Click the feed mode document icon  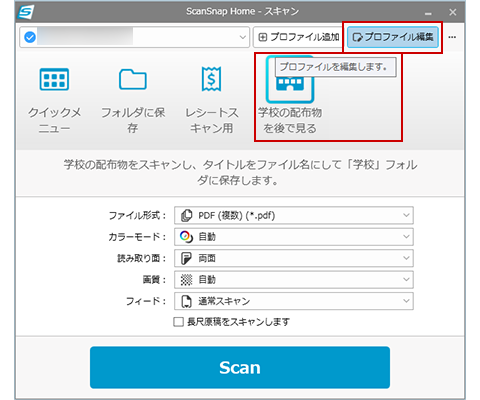pos(186,301)
